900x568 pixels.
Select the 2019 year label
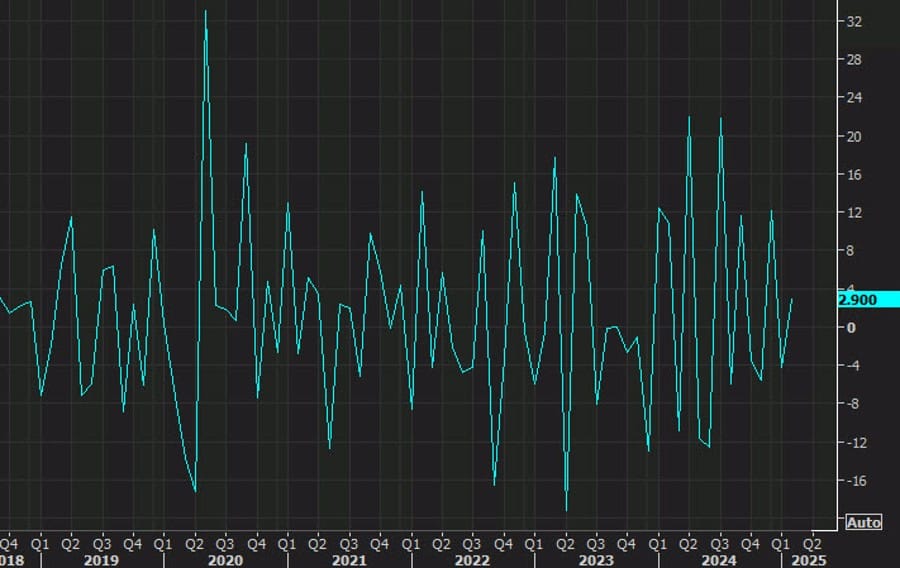[x=102, y=560]
